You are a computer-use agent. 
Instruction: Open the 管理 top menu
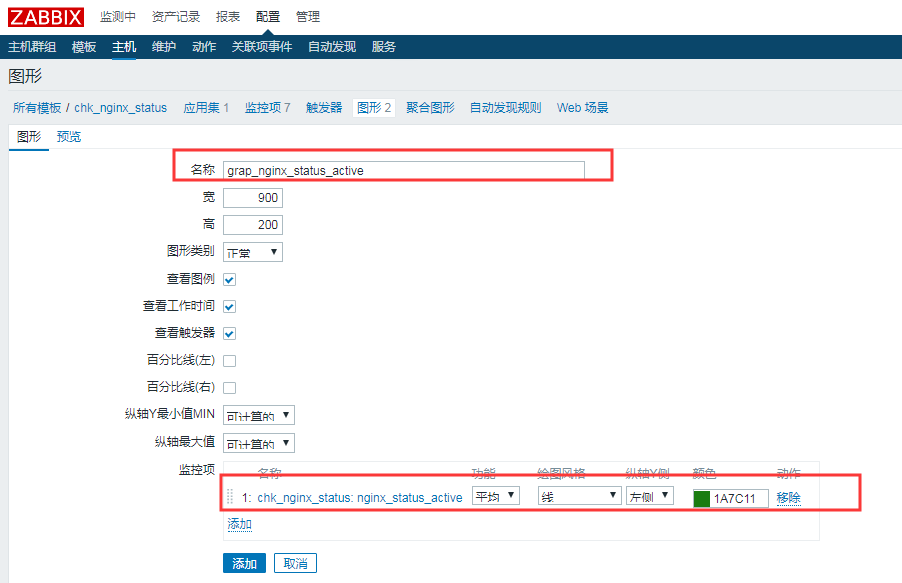click(x=308, y=17)
